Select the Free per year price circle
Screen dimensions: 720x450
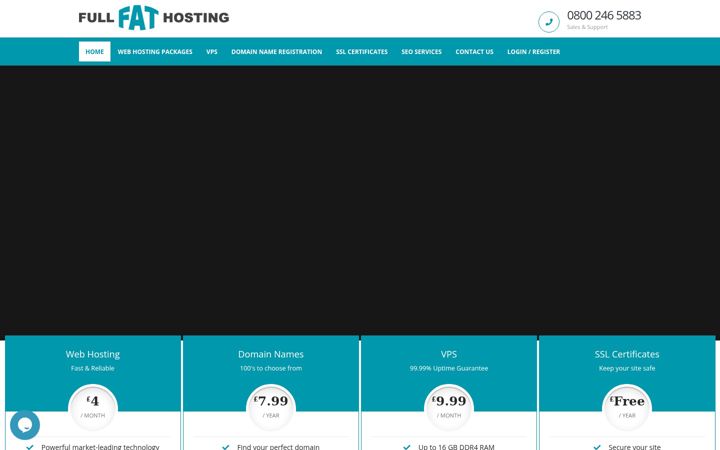627,407
